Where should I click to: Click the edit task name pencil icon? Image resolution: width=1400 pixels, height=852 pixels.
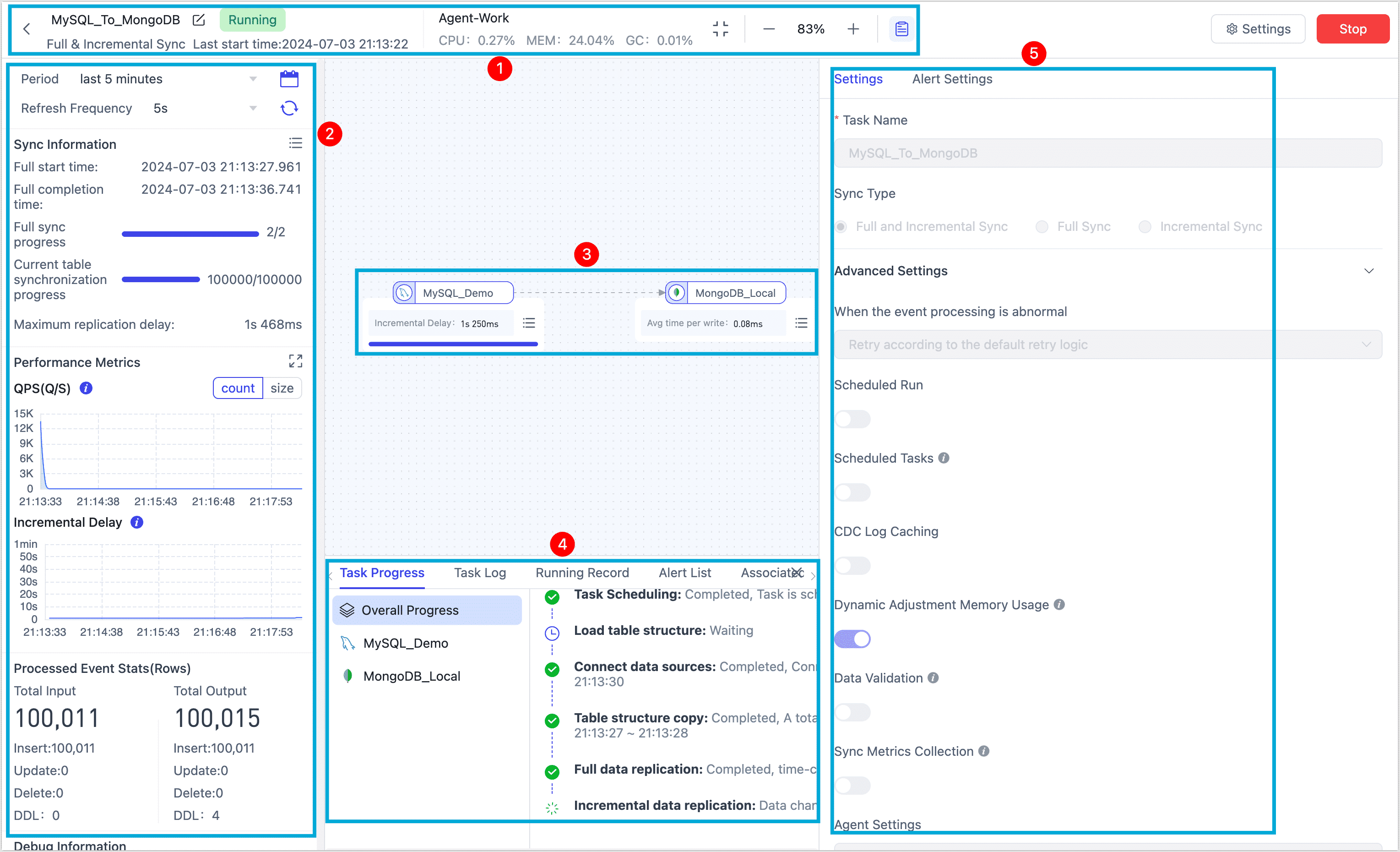click(198, 20)
